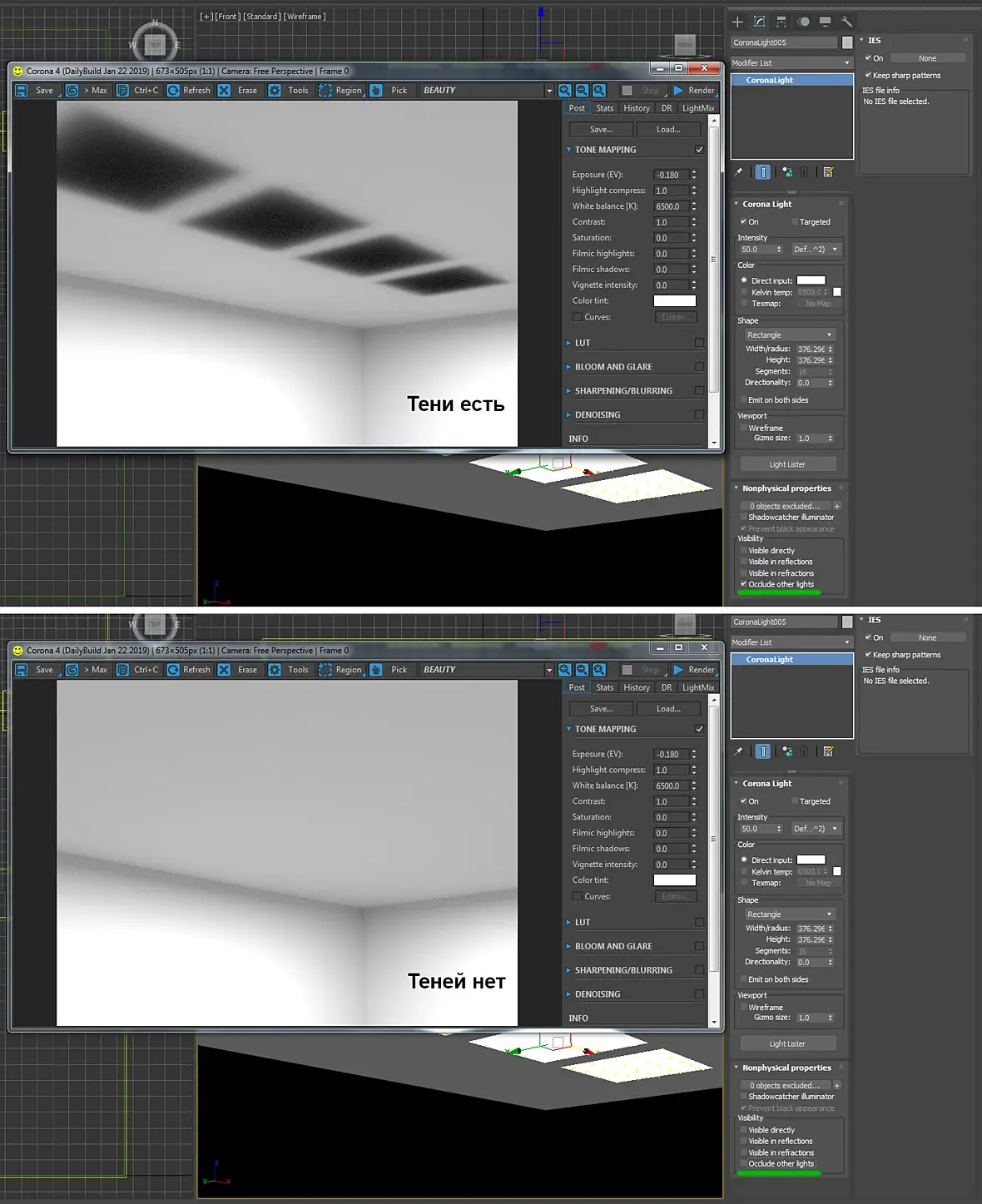Click 'Save...' button in 'Тени есть' Post tab
The height and width of the screenshot is (1204, 982).
601,129
